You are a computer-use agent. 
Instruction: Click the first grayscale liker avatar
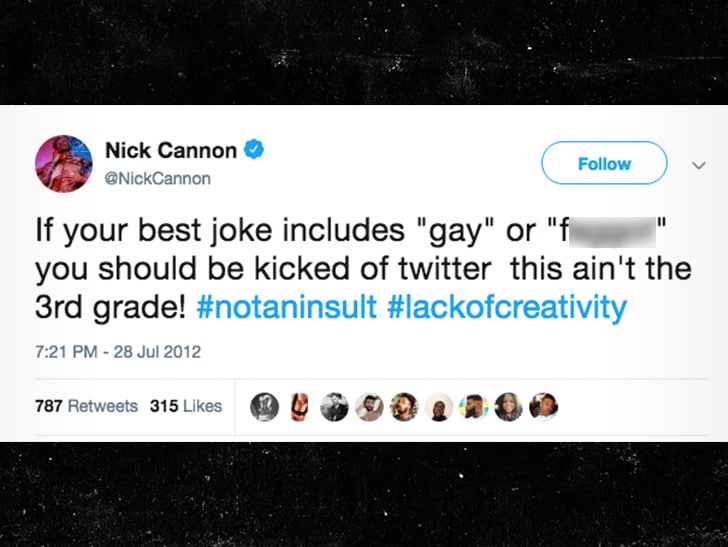click(266, 406)
